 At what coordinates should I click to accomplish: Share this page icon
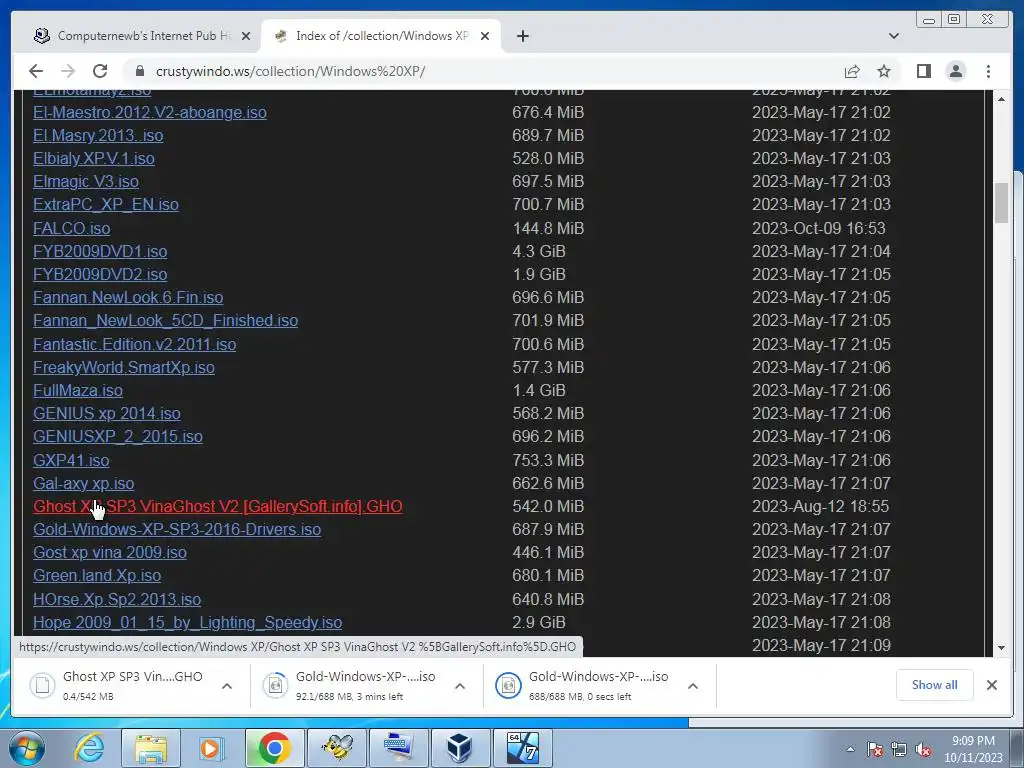[852, 71]
